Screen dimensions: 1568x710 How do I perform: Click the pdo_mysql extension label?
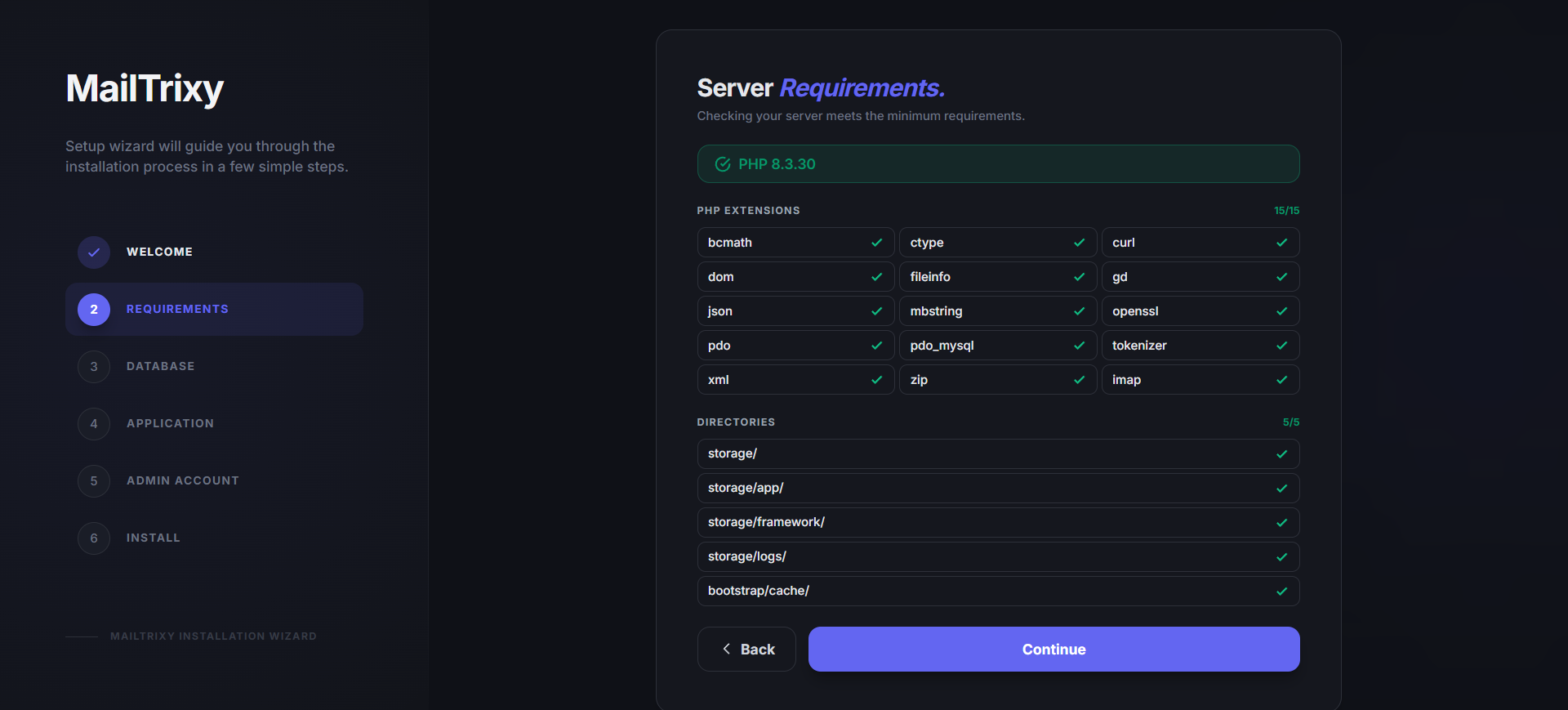tap(942, 346)
